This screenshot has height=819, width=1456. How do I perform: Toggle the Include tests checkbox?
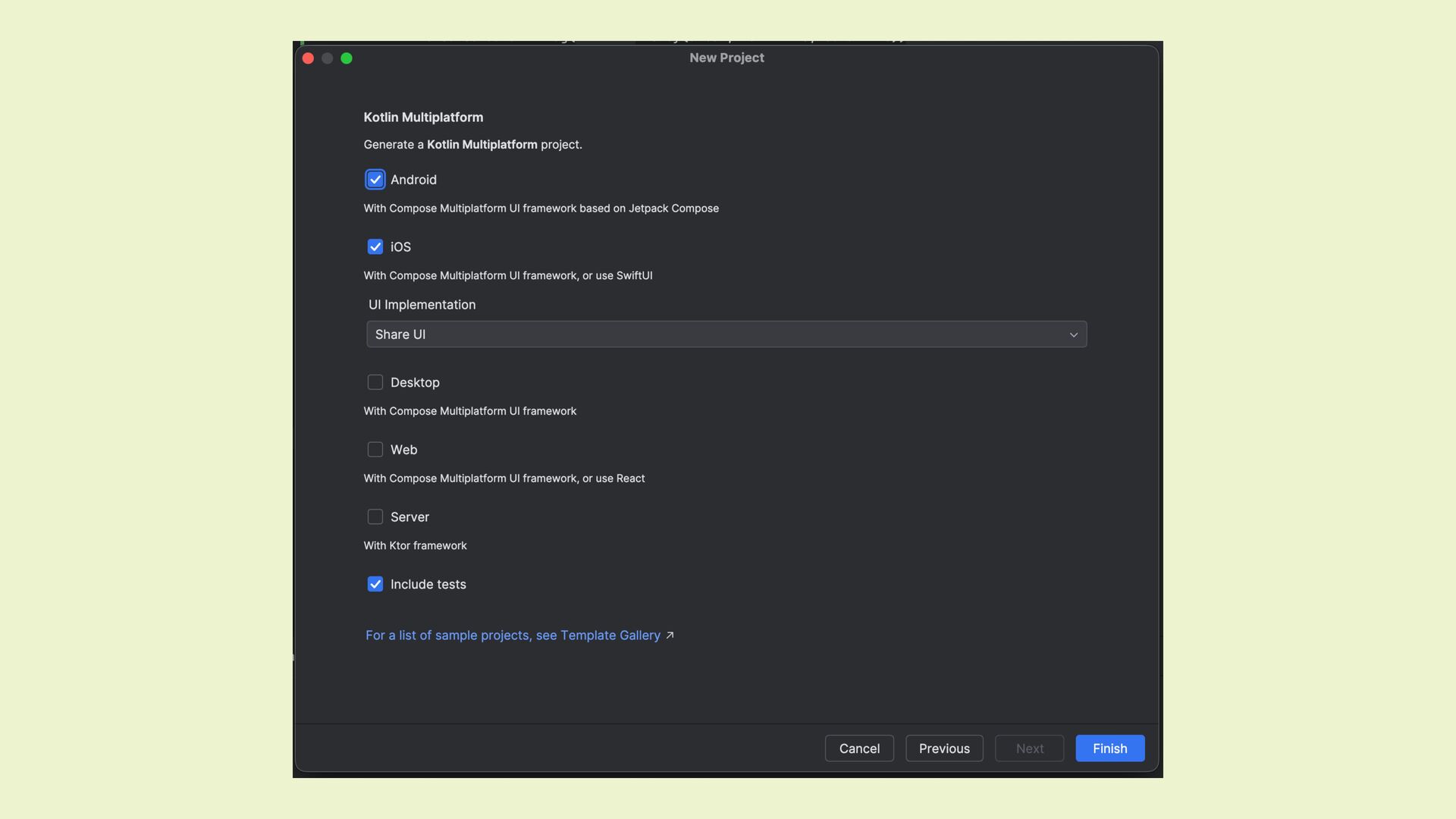coord(375,585)
